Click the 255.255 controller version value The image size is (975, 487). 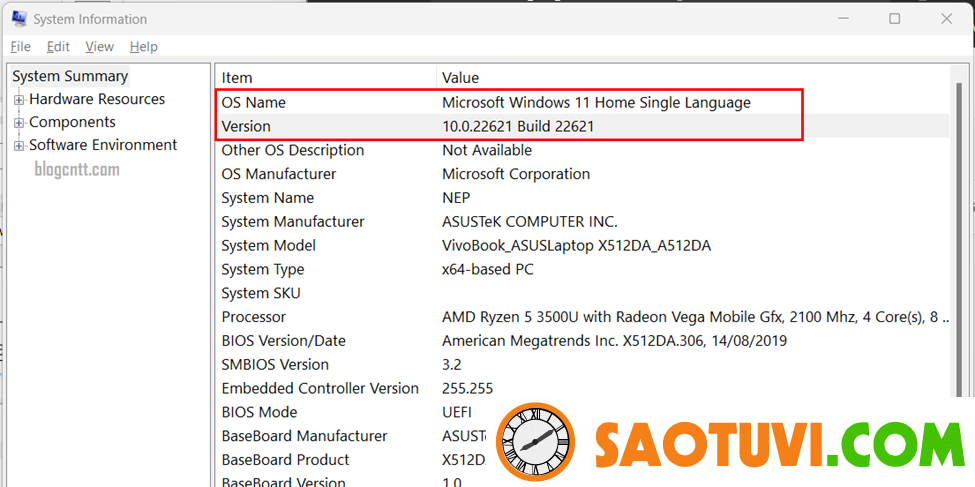[468, 388]
